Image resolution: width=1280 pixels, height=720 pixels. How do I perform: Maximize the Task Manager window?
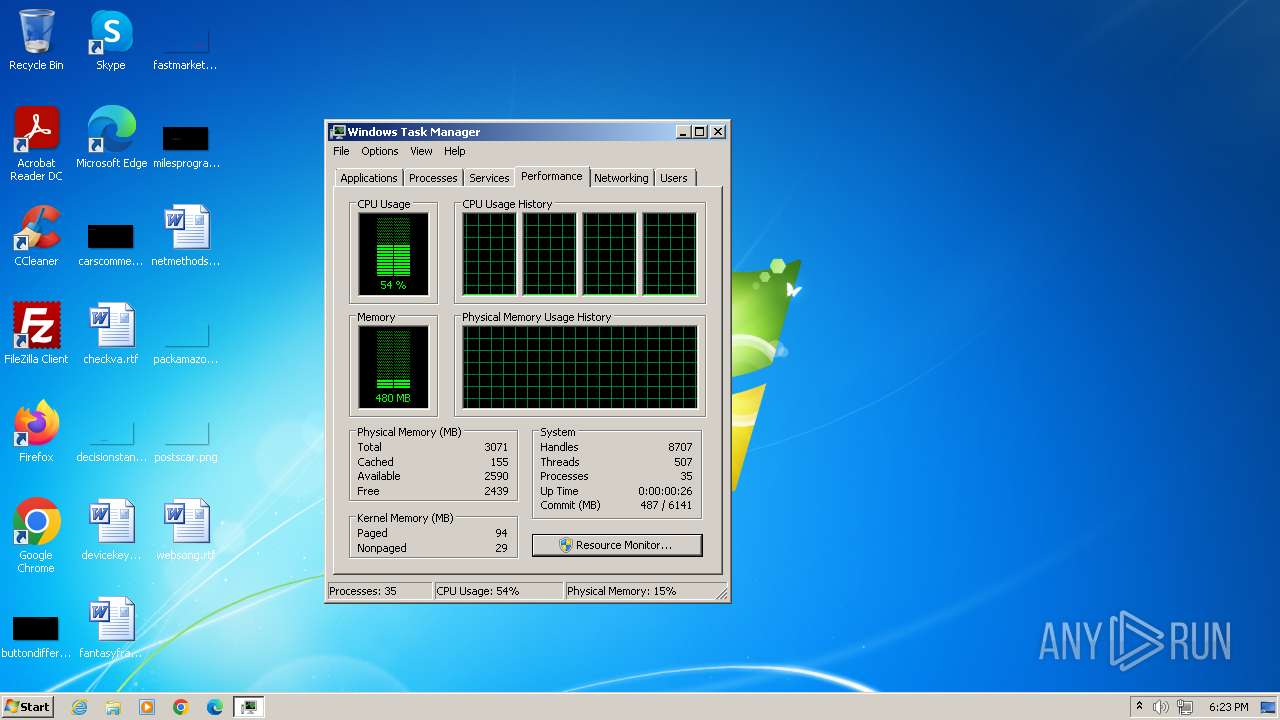700,132
